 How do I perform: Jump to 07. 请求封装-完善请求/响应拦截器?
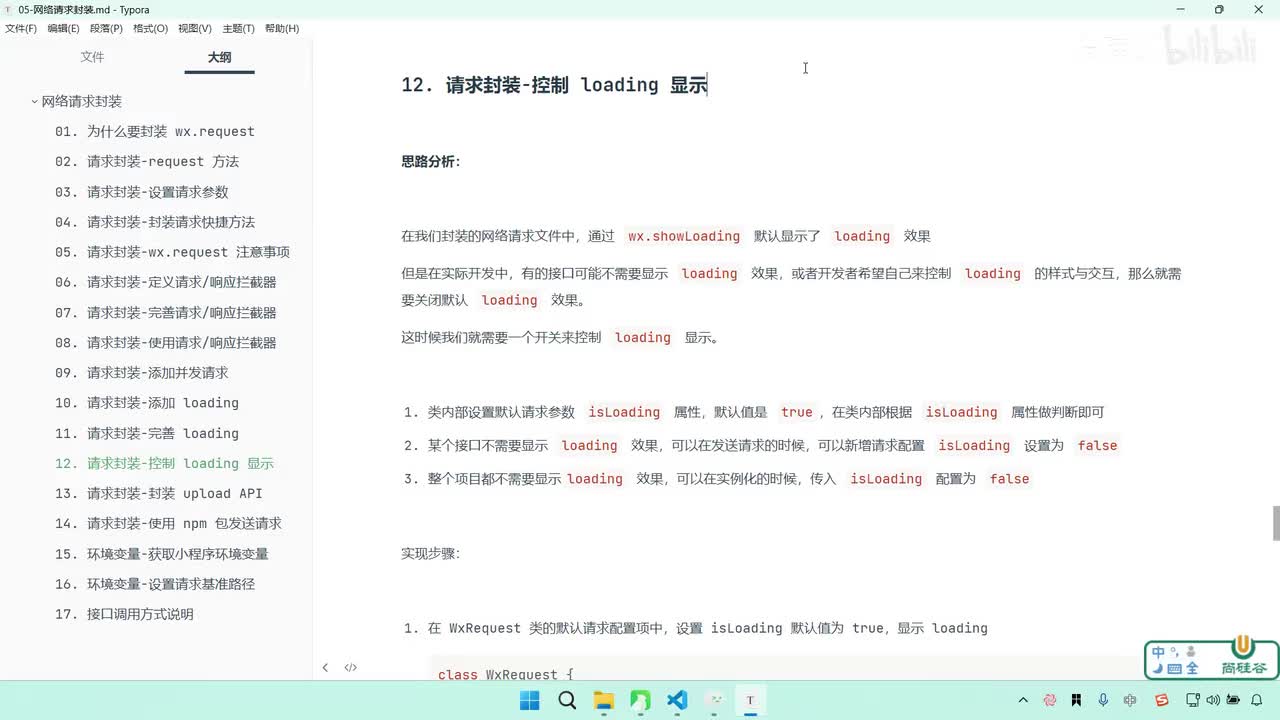point(166,313)
